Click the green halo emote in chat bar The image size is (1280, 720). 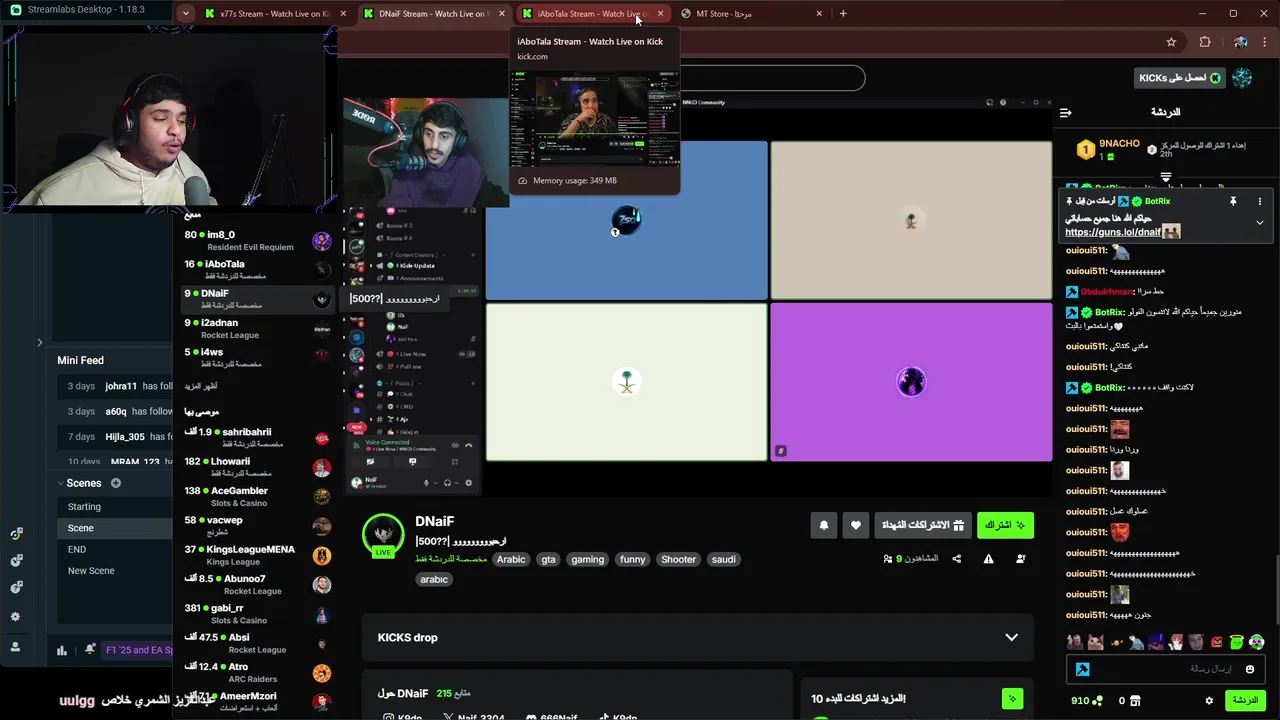pyautogui.click(x=1237, y=642)
